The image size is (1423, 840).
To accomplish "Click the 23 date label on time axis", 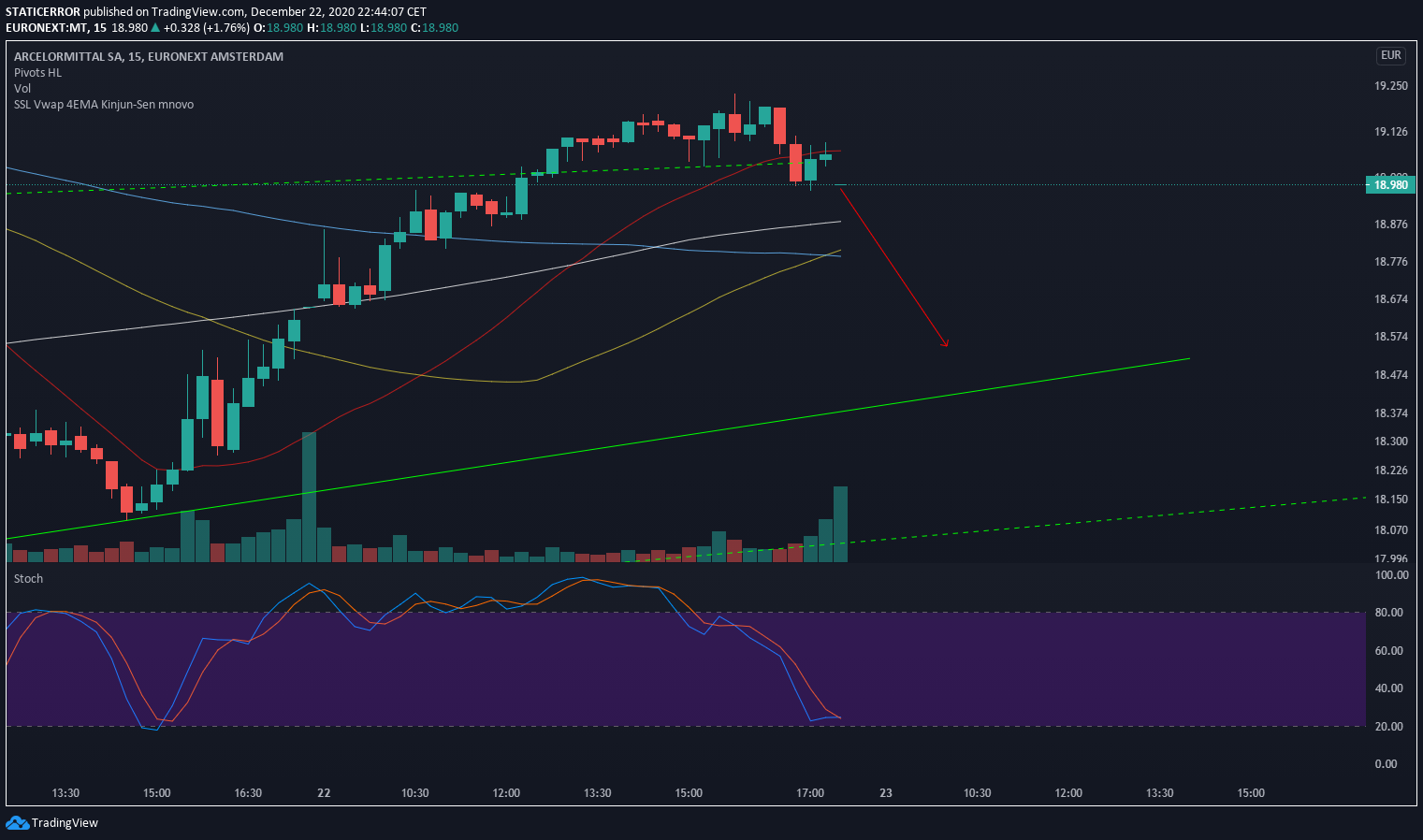I will 886,793.
